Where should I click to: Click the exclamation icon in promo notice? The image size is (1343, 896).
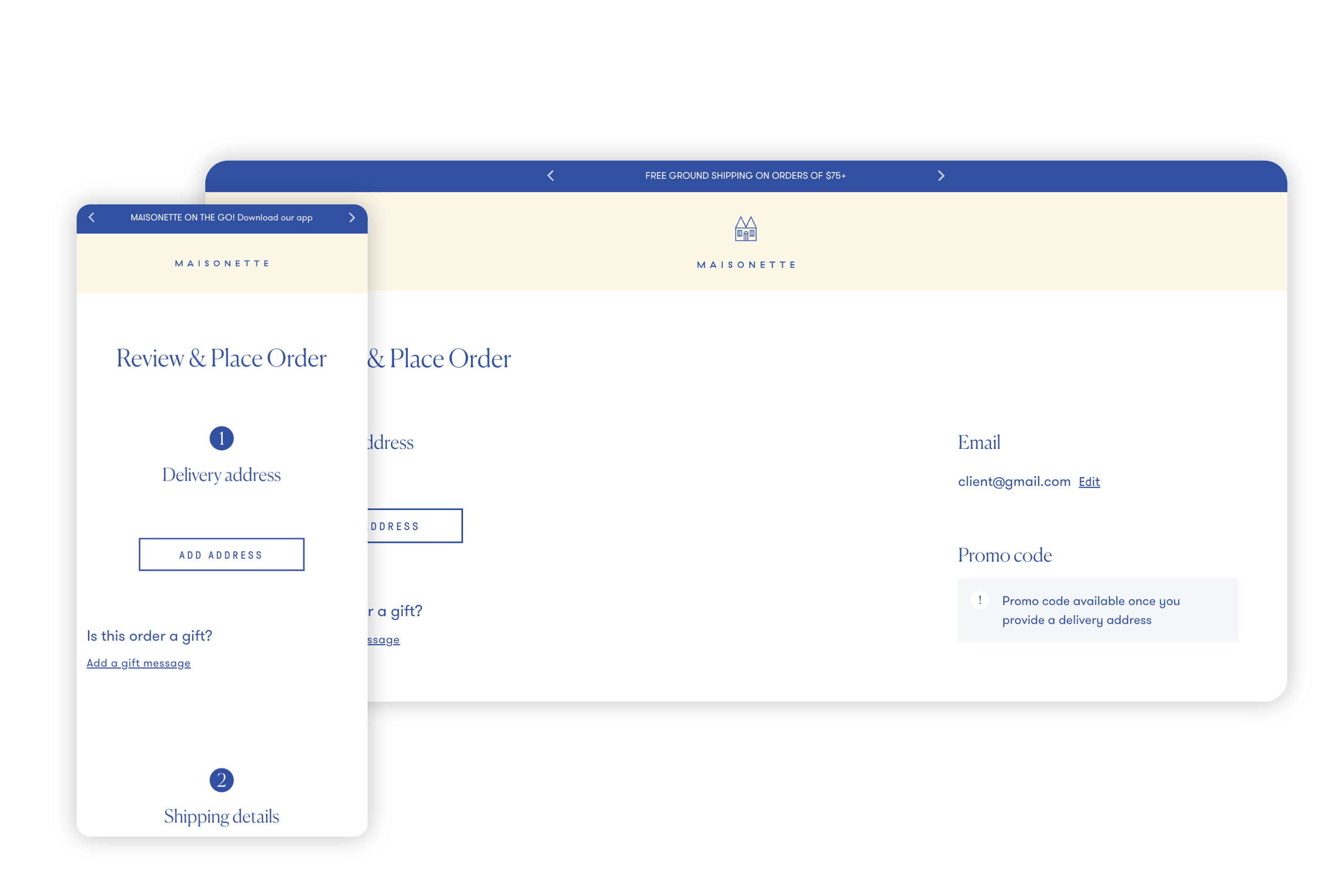(x=980, y=600)
